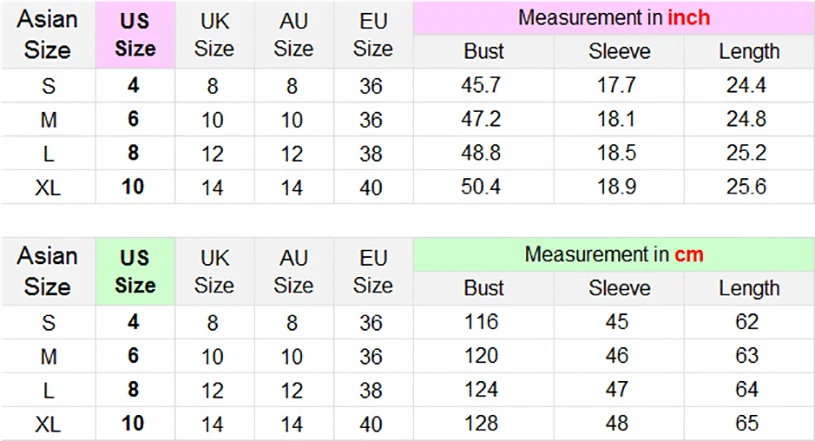
Task: Select the 47.2 bust value cell
Action: coord(481,120)
